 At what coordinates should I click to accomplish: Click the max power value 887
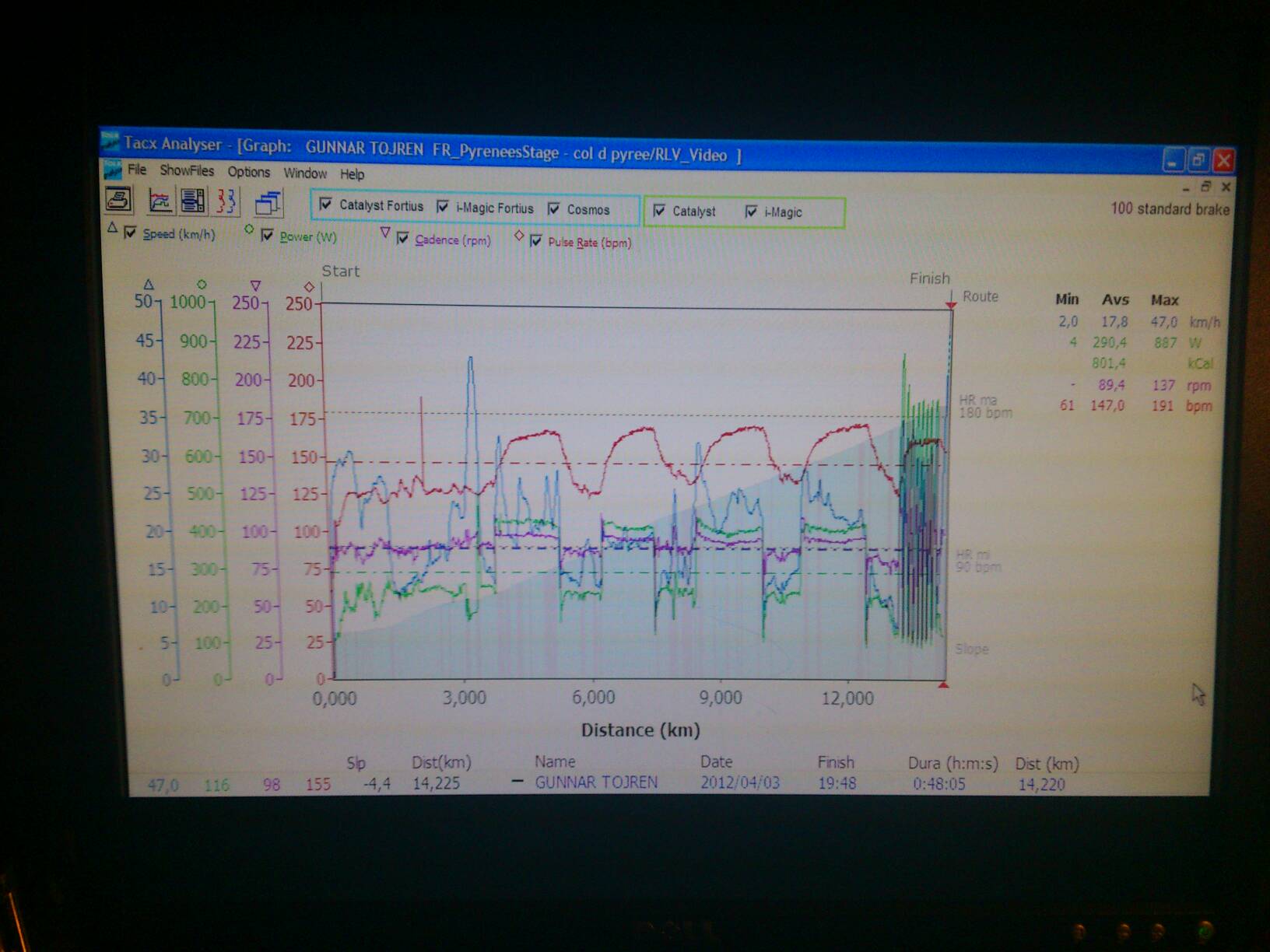click(x=1165, y=342)
